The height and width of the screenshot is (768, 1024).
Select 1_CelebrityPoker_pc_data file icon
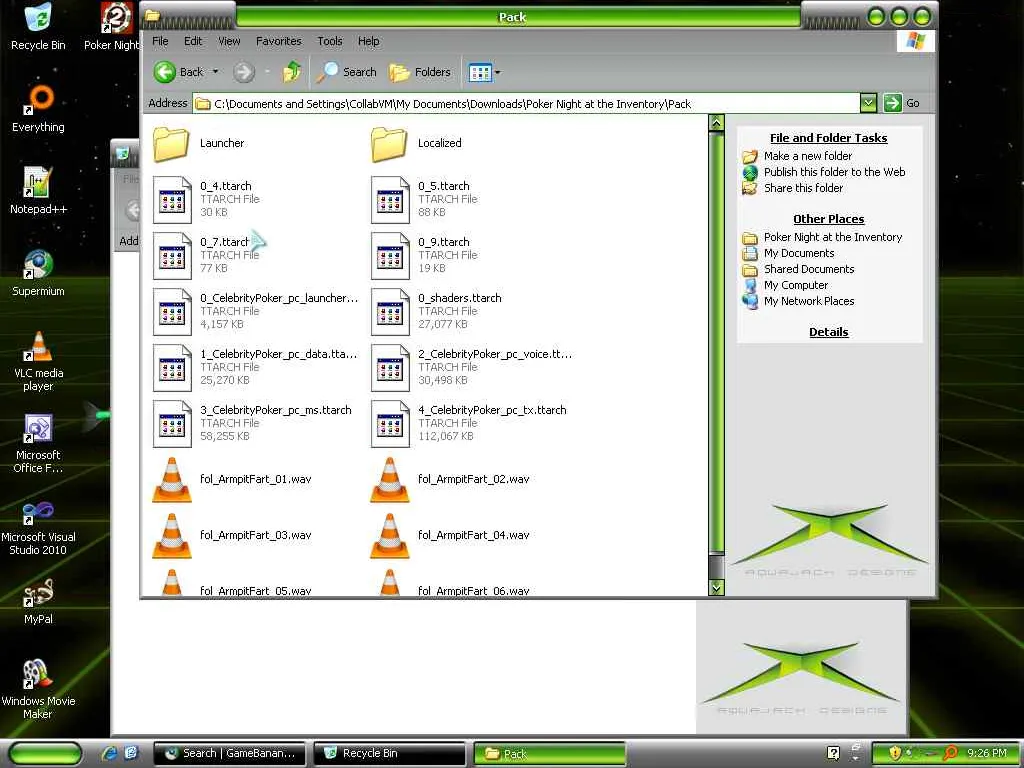tap(172, 368)
